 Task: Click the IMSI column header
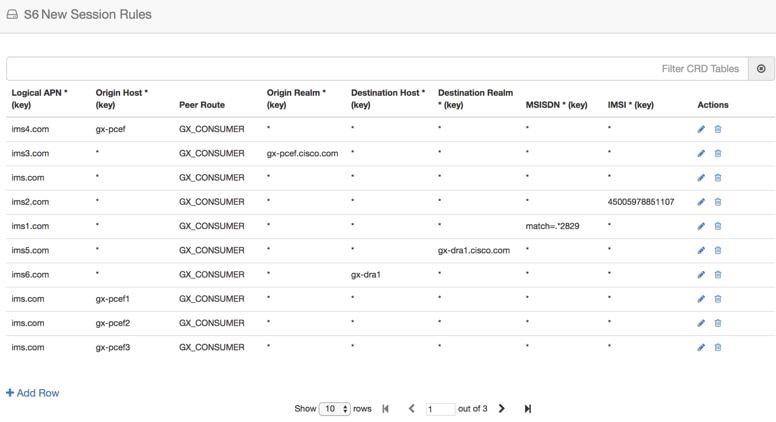point(630,105)
